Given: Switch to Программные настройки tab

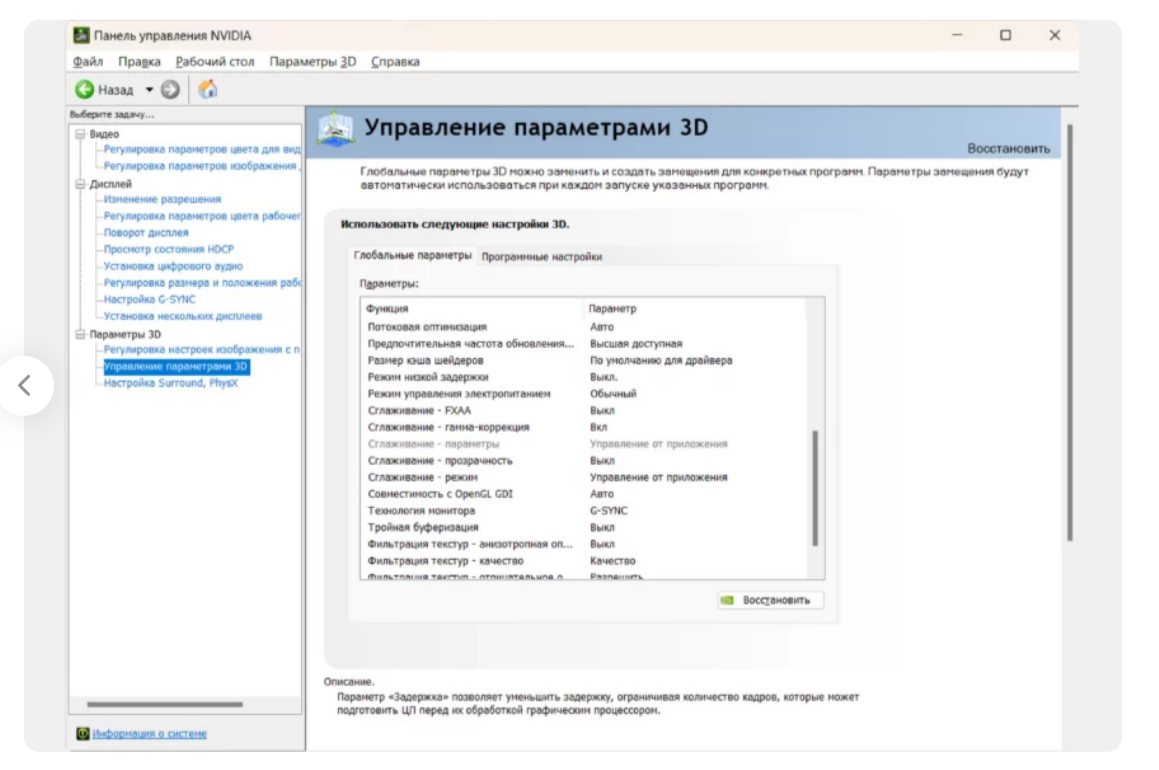Looking at the screenshot, I should point(542,256).
